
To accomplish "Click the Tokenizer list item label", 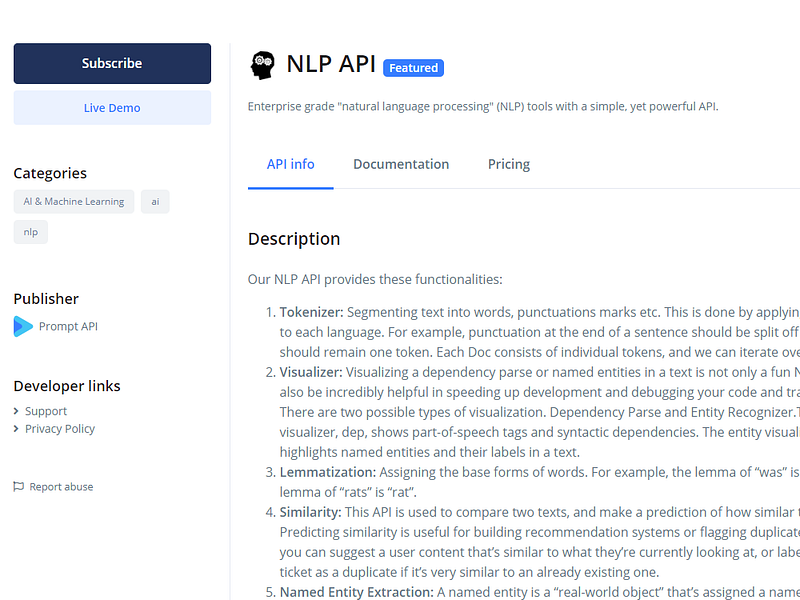I will [x=311, y=312].
